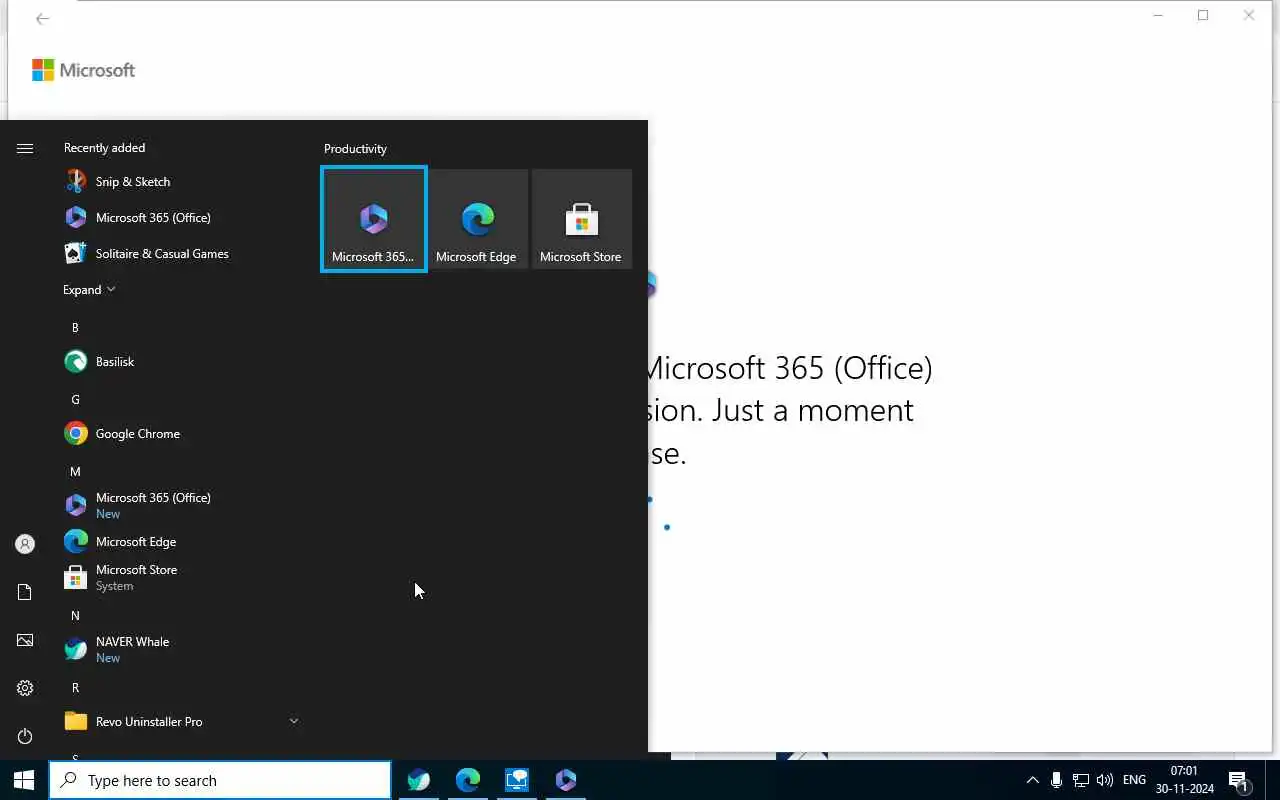Open the user account icon
Viewport: 1280px width, 800px height.
pos(25,544)
